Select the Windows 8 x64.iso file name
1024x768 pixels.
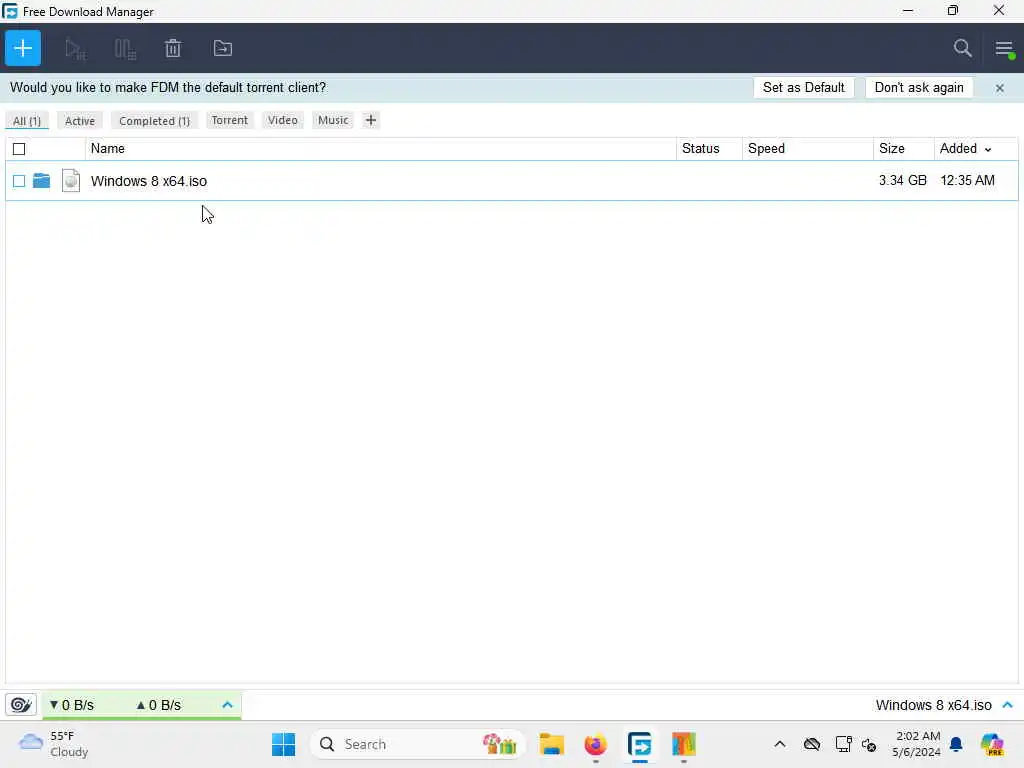(149, 181)
